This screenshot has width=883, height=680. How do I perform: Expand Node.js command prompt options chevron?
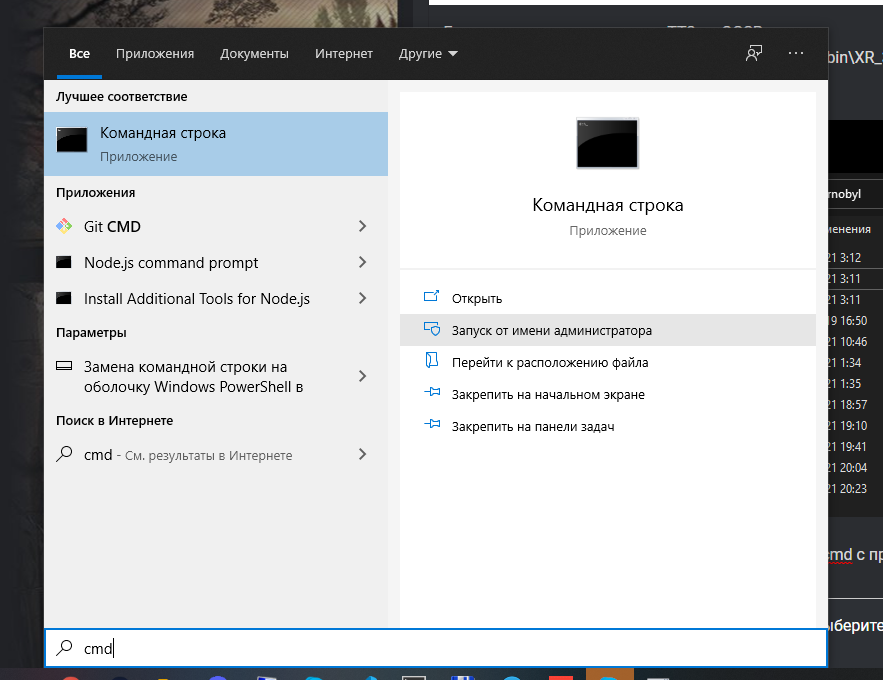[x=362, y=262]
